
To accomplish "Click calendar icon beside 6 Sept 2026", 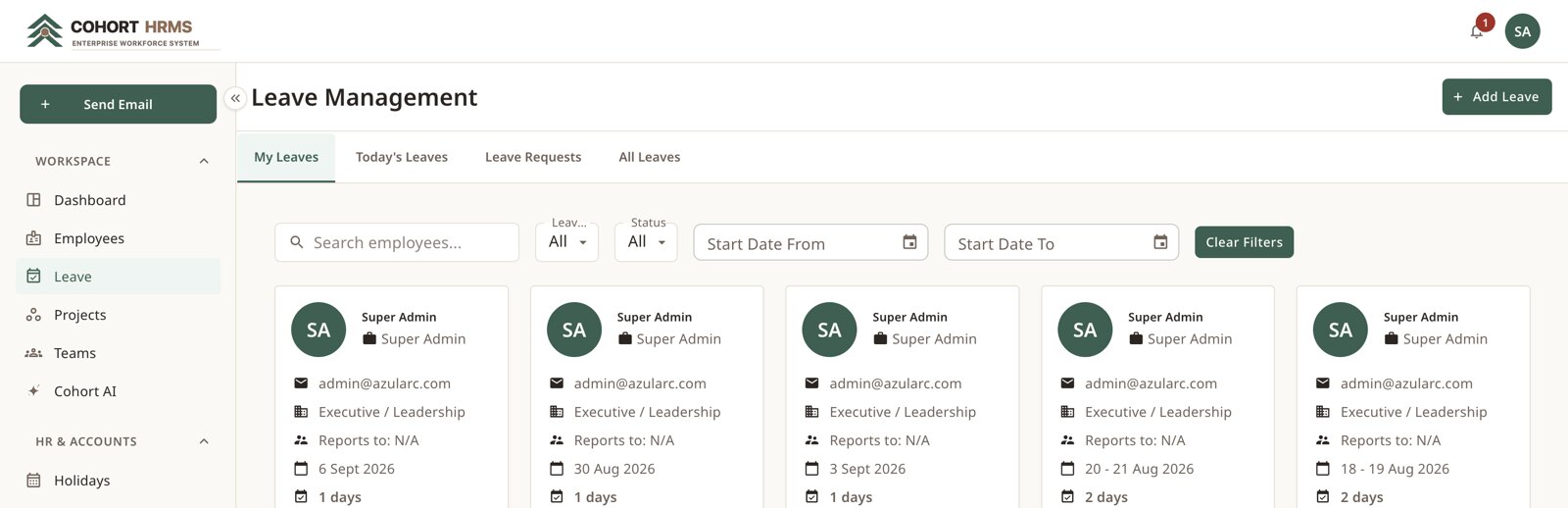I will point(301,469).
